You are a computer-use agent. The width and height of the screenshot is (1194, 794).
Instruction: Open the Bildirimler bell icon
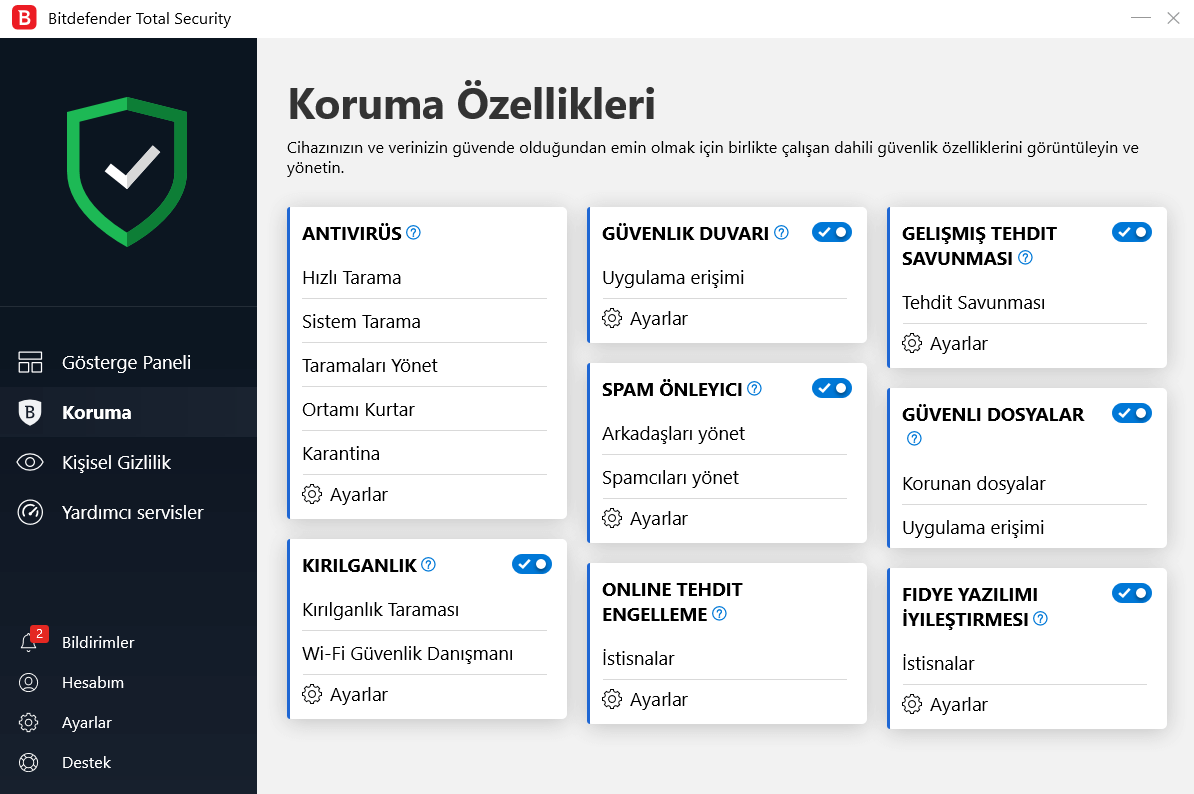point(29,643)
